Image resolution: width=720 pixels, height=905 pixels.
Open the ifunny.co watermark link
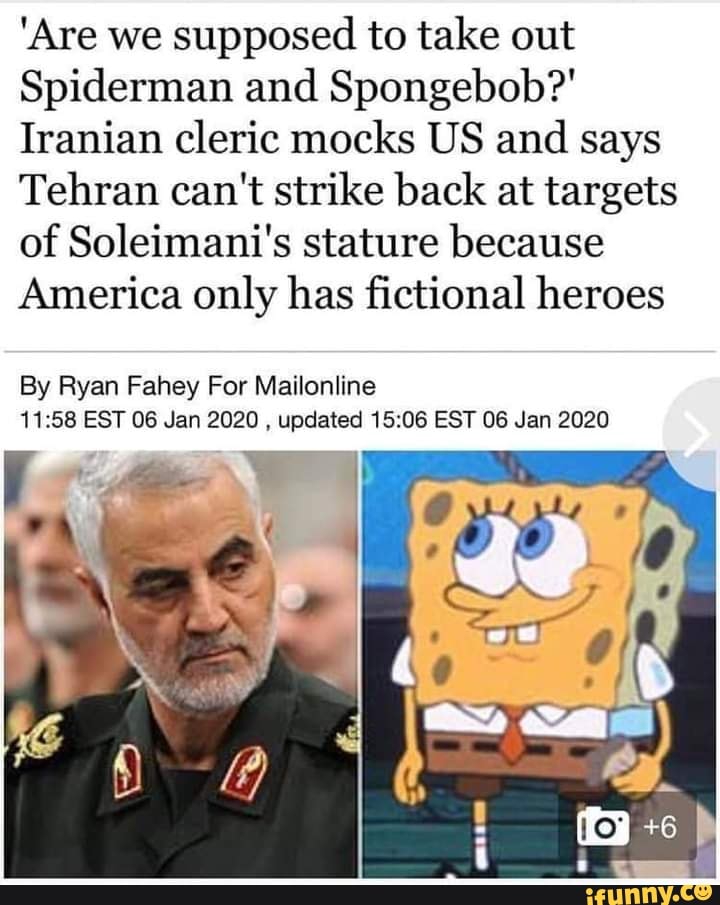[648, 895]
